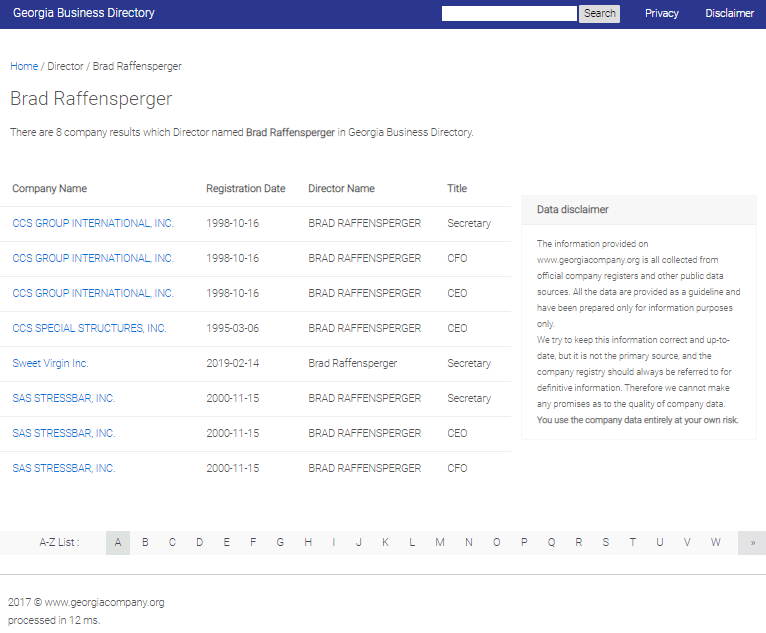The width and height of the screenshot is (766, 633).
Task: Click the Company Name column header
Action: [49, 189]
